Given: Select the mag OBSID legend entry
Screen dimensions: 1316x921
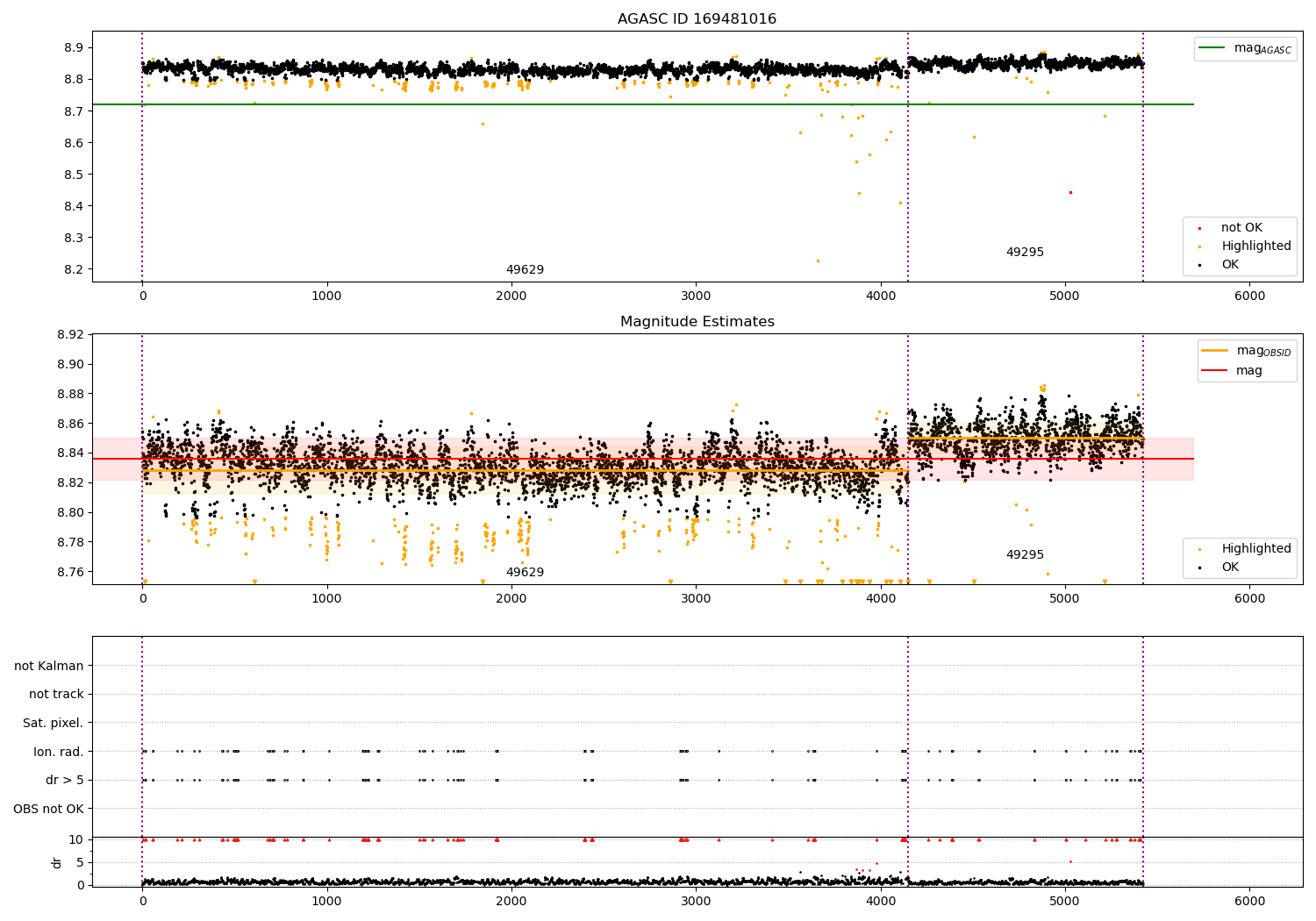Looking at the screenshot, I should 1247,351.
